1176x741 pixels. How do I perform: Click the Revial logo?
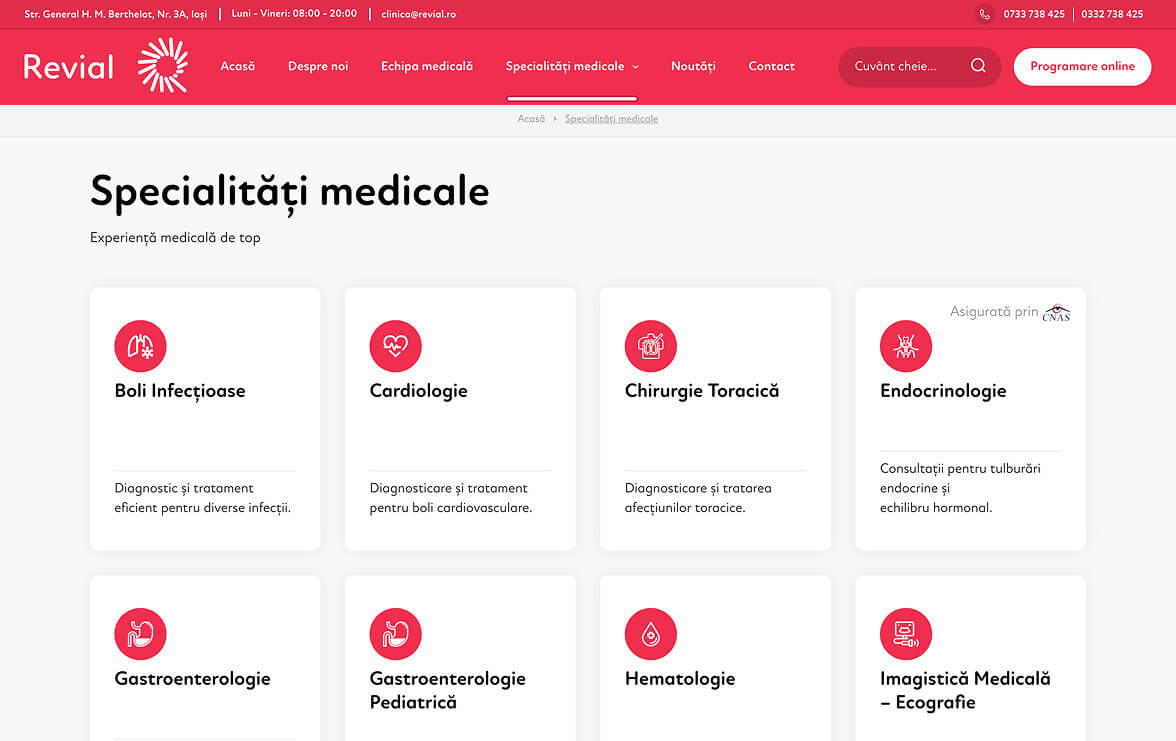click(105, 66)
